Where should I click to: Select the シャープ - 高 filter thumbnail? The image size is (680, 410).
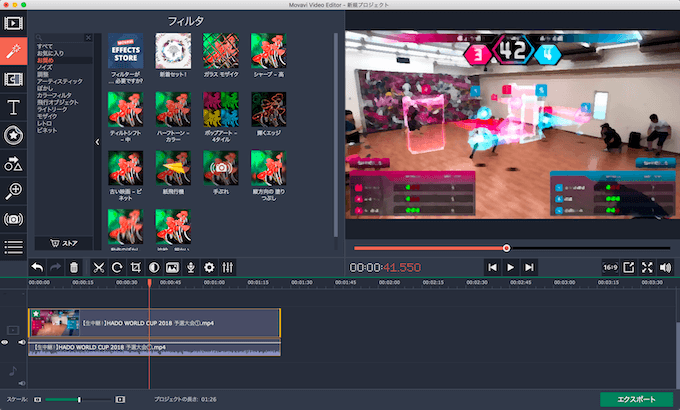pyautogui.click(x=268, y=51)
